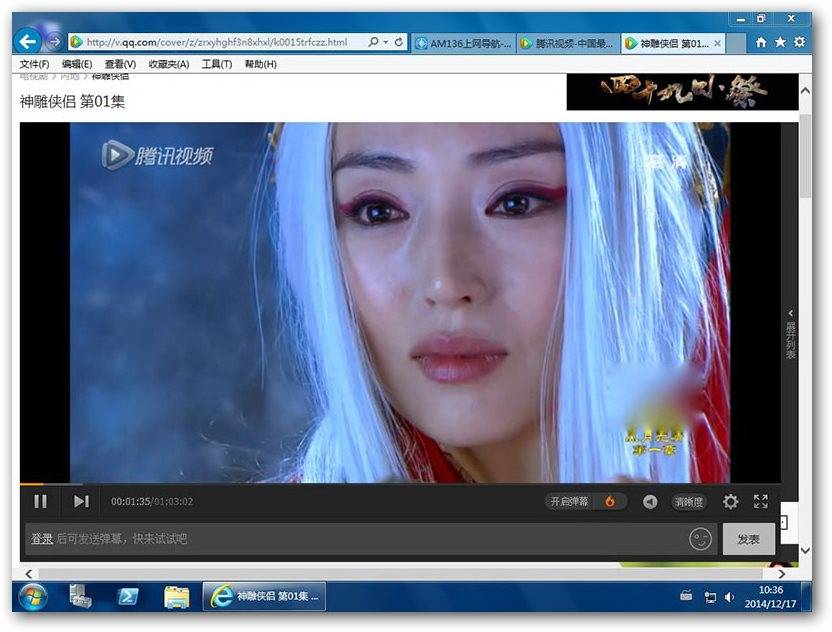Screen dimensions: 832x632
Task: Click the video frame to toggle playback
Action: (x=400, y=302)
